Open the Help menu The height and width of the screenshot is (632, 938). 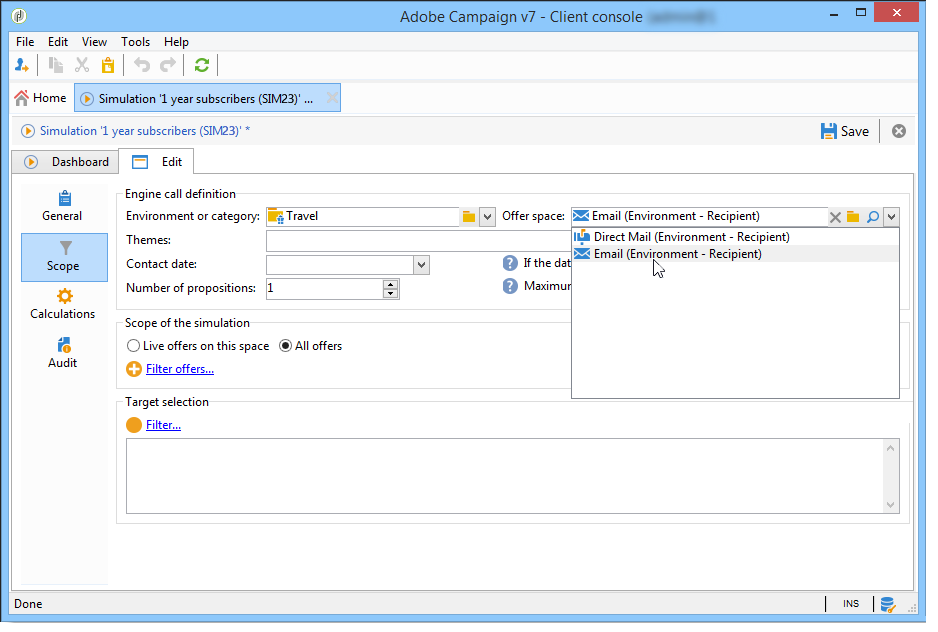click(x=176, y=42)
